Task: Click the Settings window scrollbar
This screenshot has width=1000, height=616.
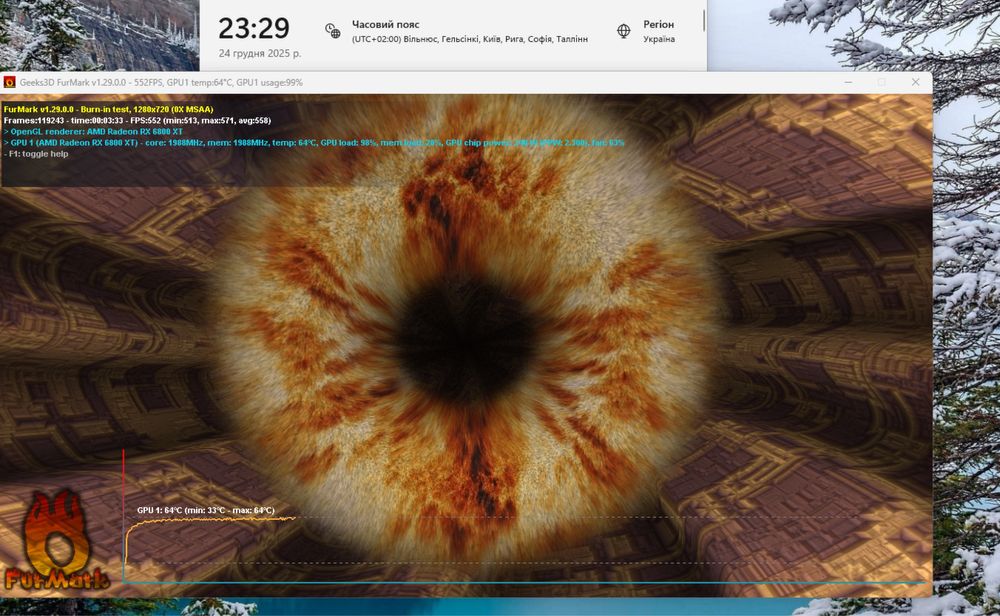Action: tap(704, 20)
